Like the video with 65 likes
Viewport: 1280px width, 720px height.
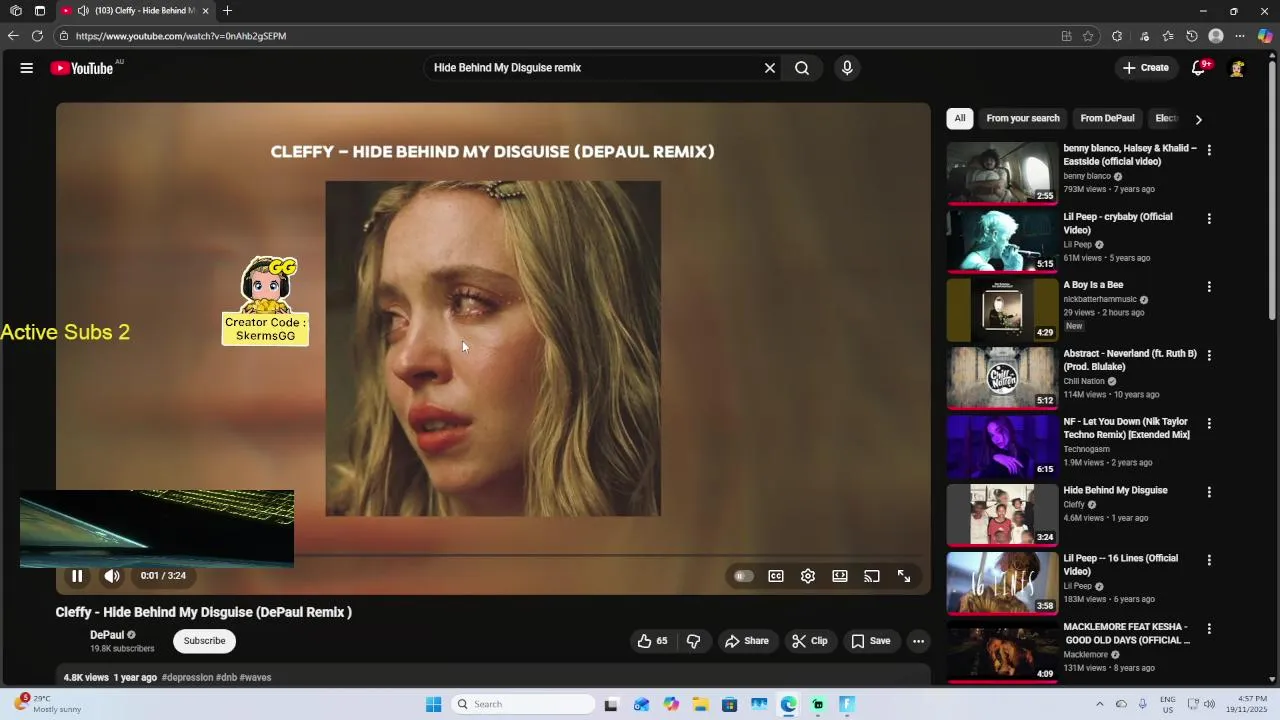click(x=653, y=641)
